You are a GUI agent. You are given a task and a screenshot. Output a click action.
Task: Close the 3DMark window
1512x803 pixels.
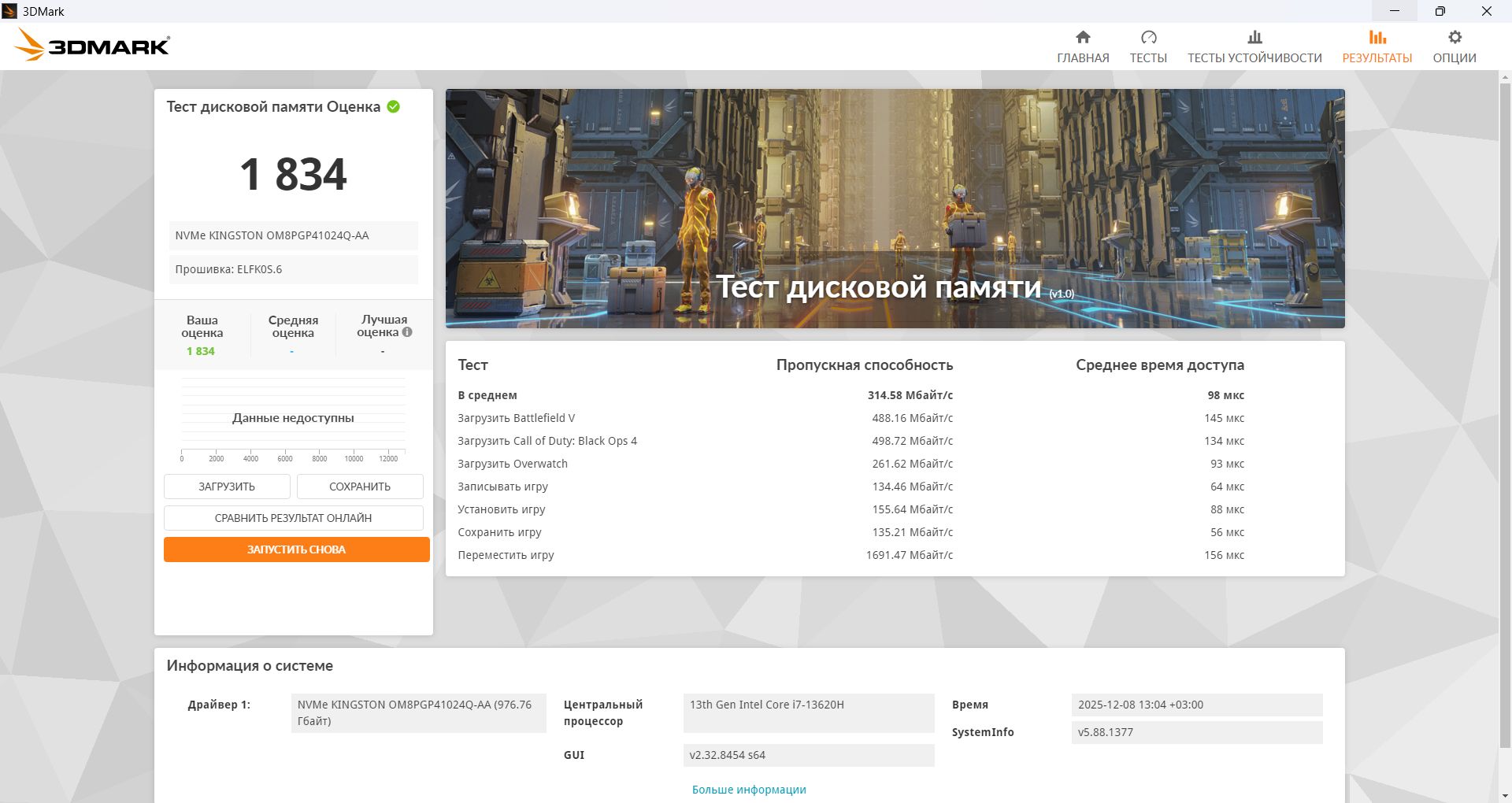(1487, 11)
